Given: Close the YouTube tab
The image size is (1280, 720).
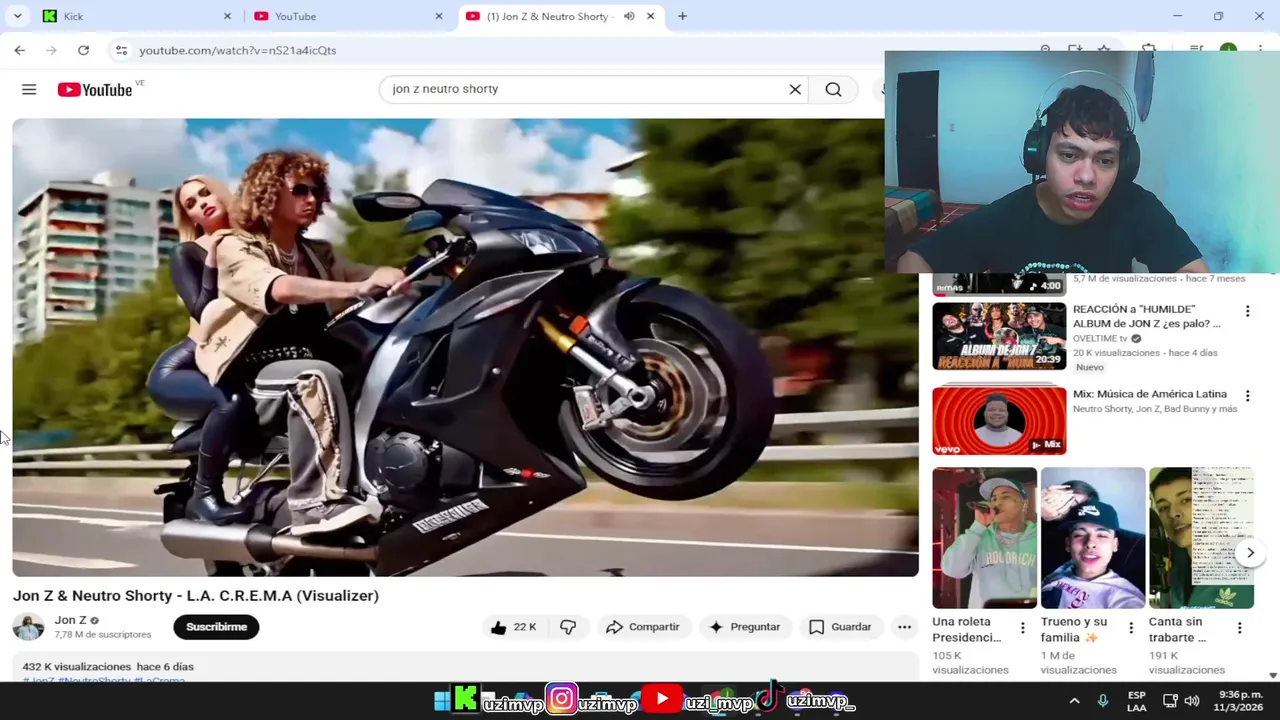Looking at the screenshot, I should [439, 16].
